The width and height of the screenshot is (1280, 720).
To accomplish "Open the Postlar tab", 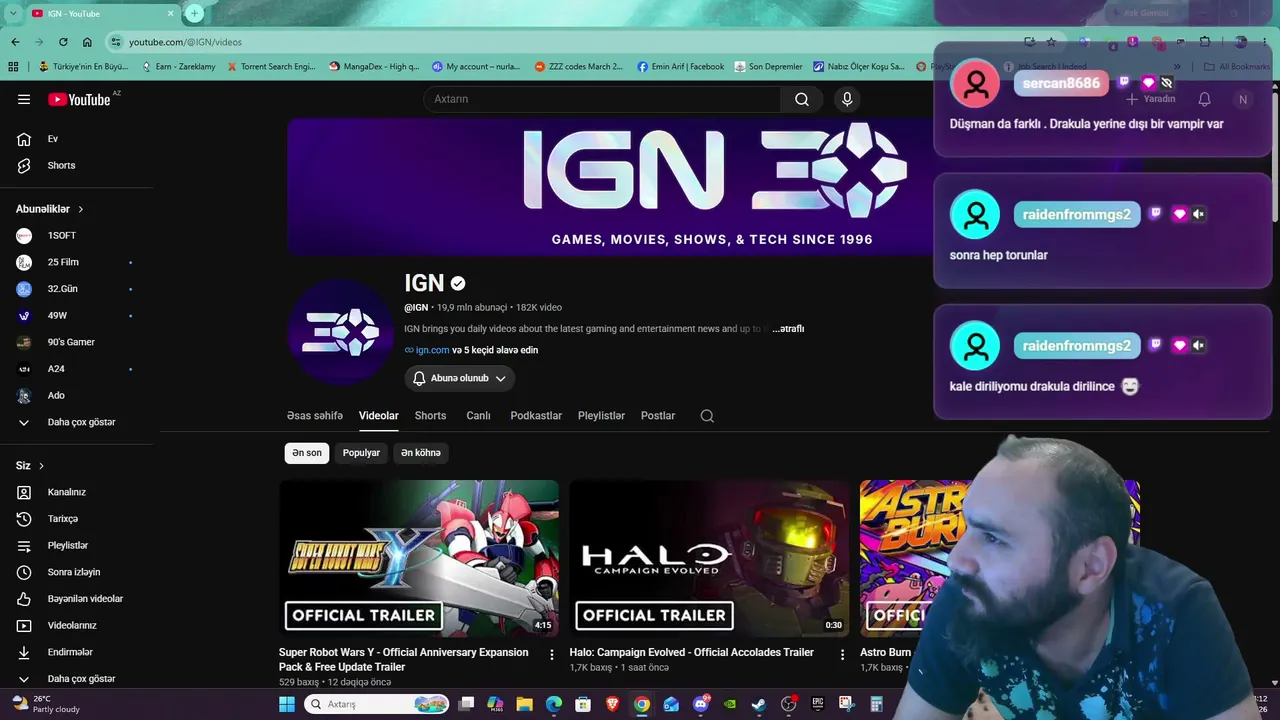I will click(x=658, y=416).
